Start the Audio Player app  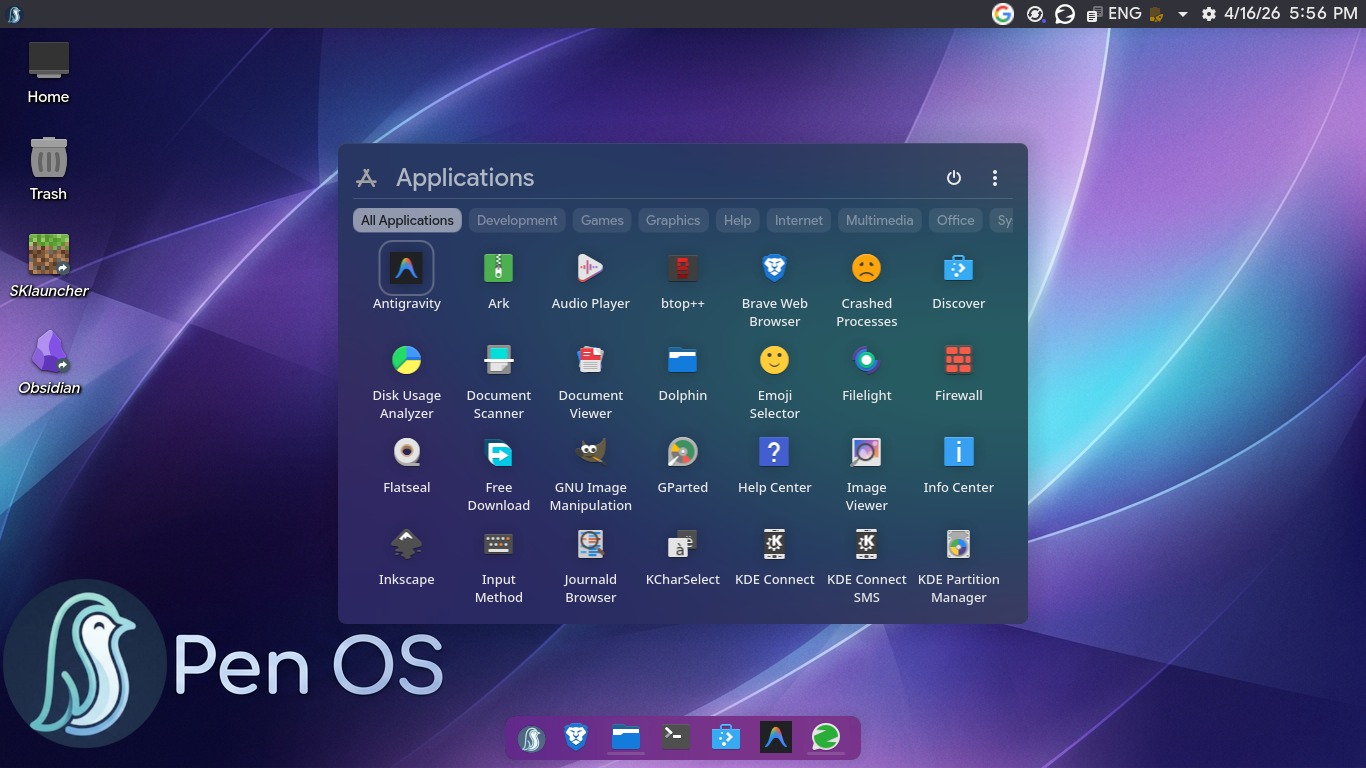(590, 277)
